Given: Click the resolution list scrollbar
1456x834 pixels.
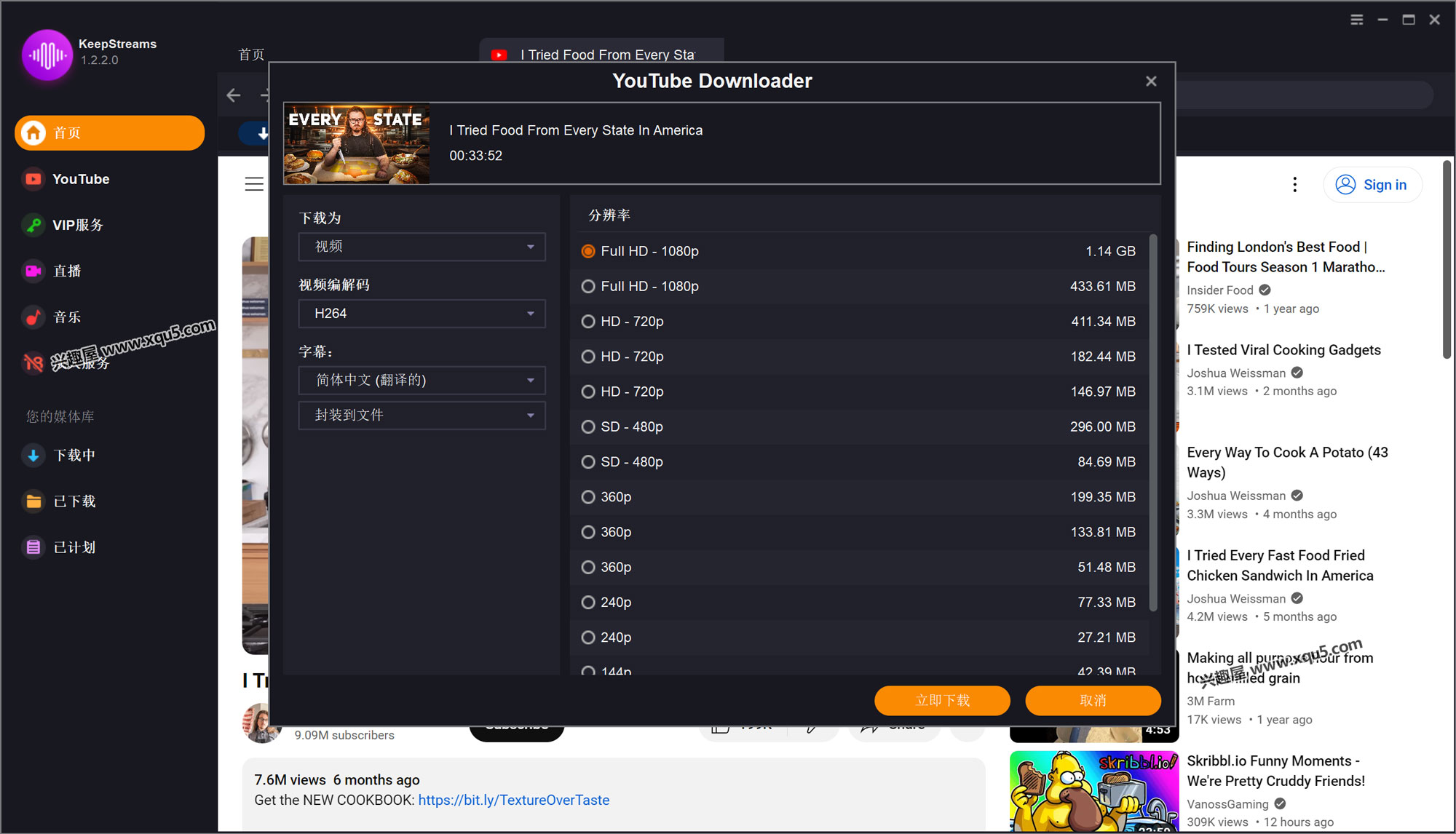Looking at the screenshot, I should [1153, 422].
